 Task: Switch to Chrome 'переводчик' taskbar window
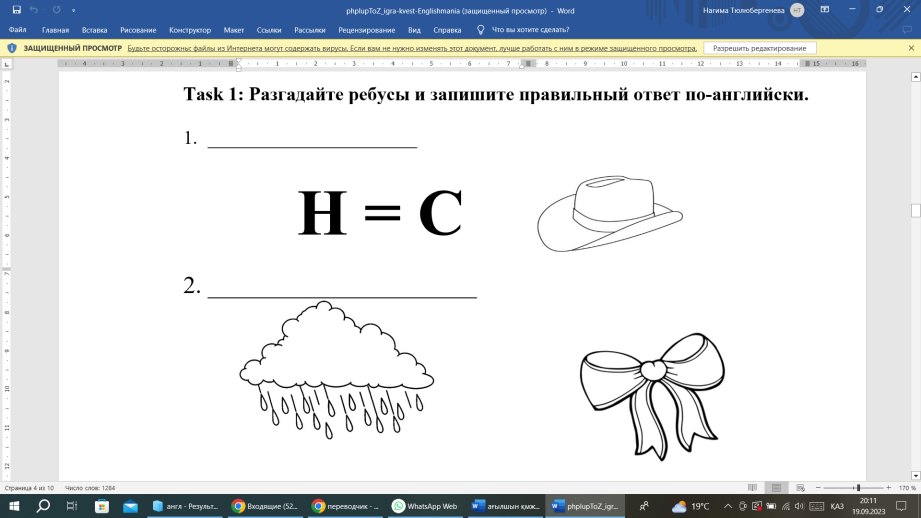345,506
